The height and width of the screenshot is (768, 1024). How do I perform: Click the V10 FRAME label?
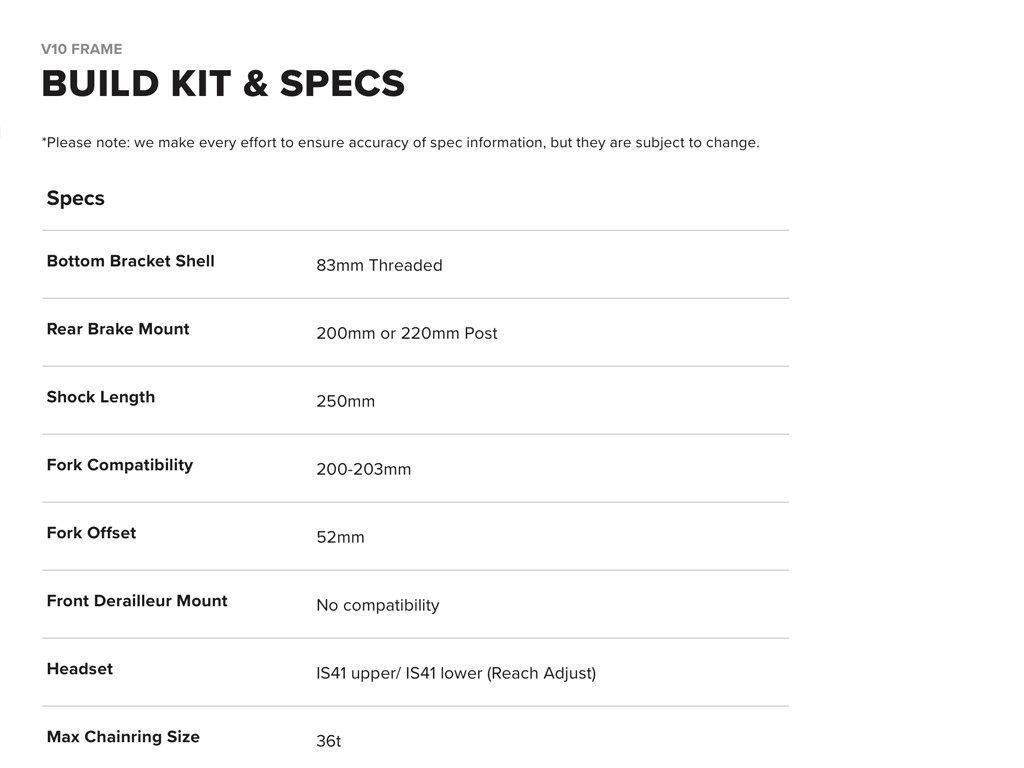pos(82,49)
